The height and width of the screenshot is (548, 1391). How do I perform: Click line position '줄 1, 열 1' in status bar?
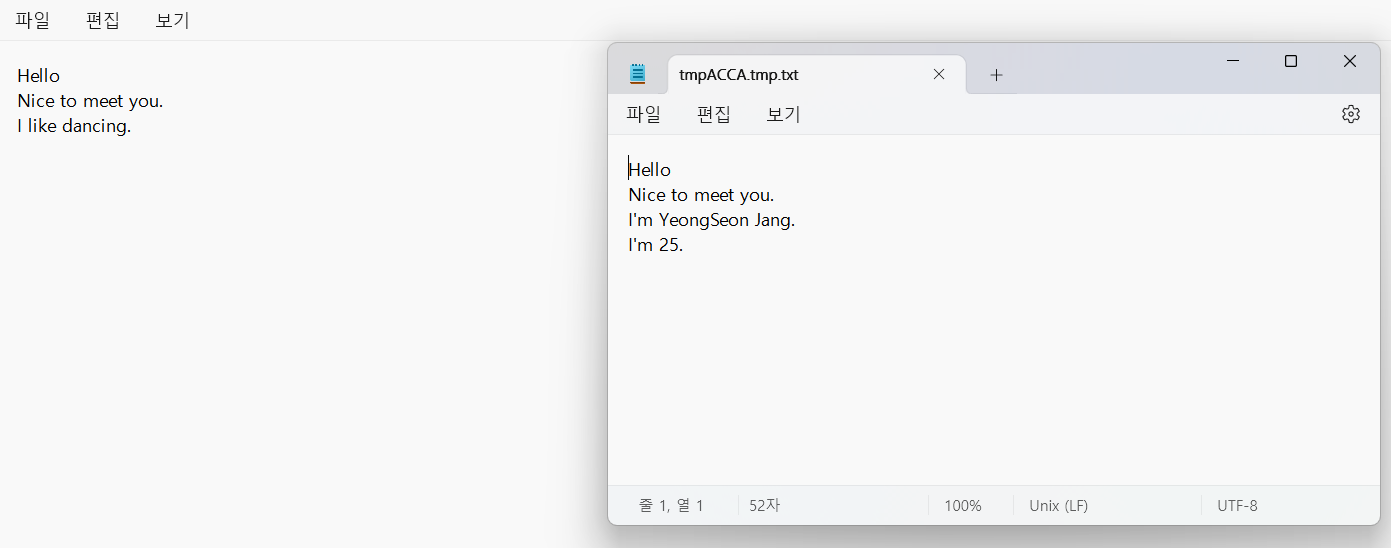pyautogui.click(x=671, y=506)
